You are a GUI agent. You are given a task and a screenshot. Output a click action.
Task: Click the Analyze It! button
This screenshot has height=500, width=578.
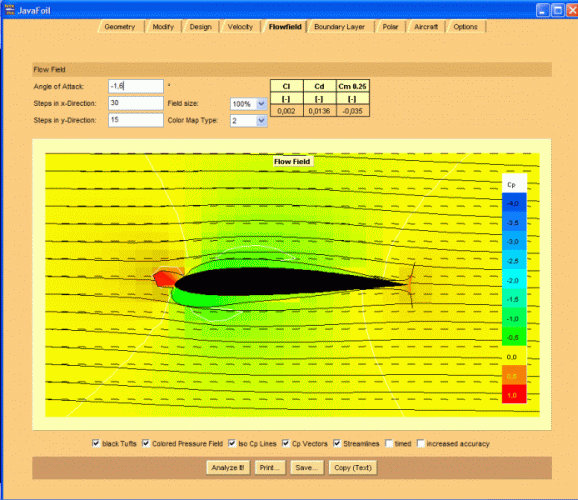point(228,468)
